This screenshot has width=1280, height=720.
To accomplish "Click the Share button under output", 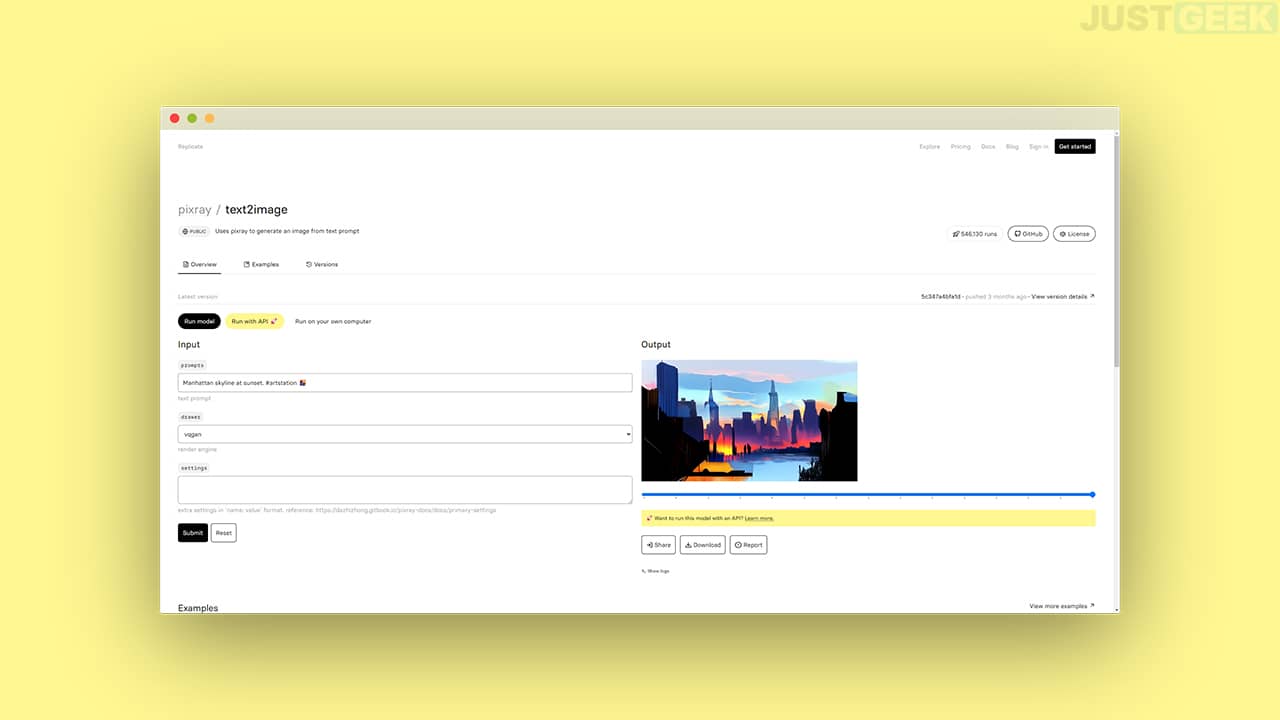I will (x=658, y=545).
